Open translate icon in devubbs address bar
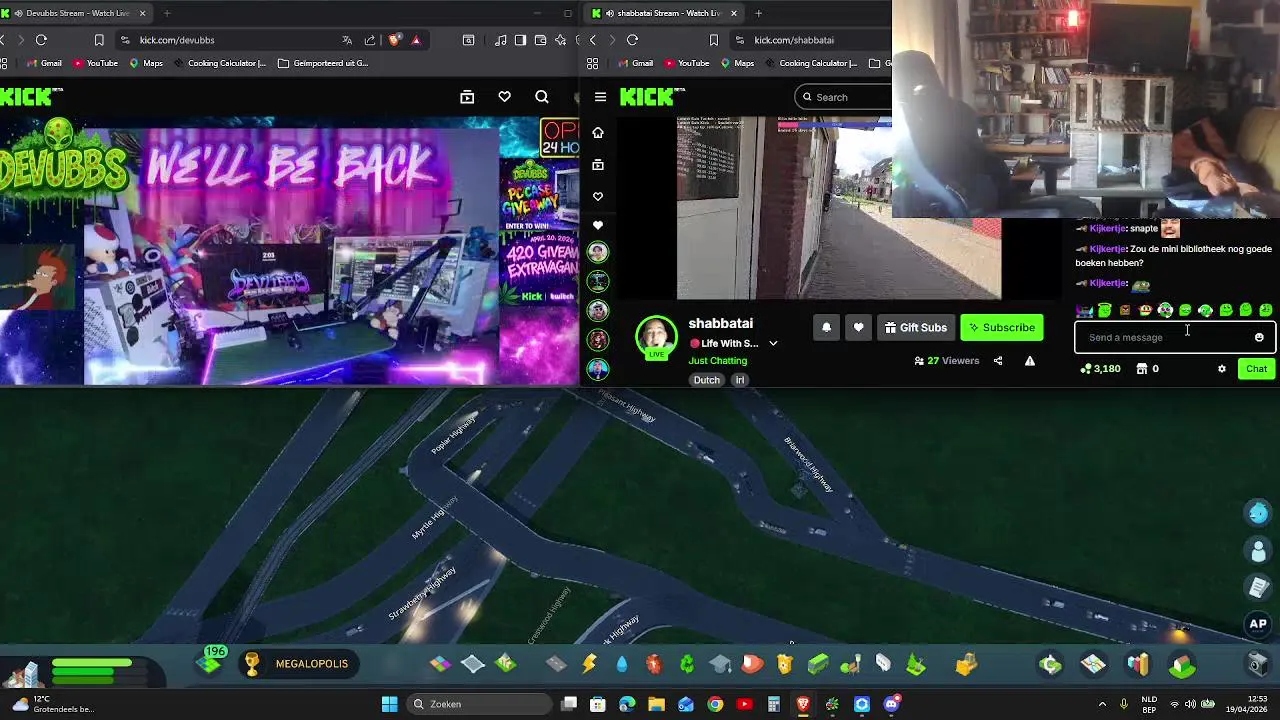Screen dimensions: 1280x720 (x=347, y=40)
